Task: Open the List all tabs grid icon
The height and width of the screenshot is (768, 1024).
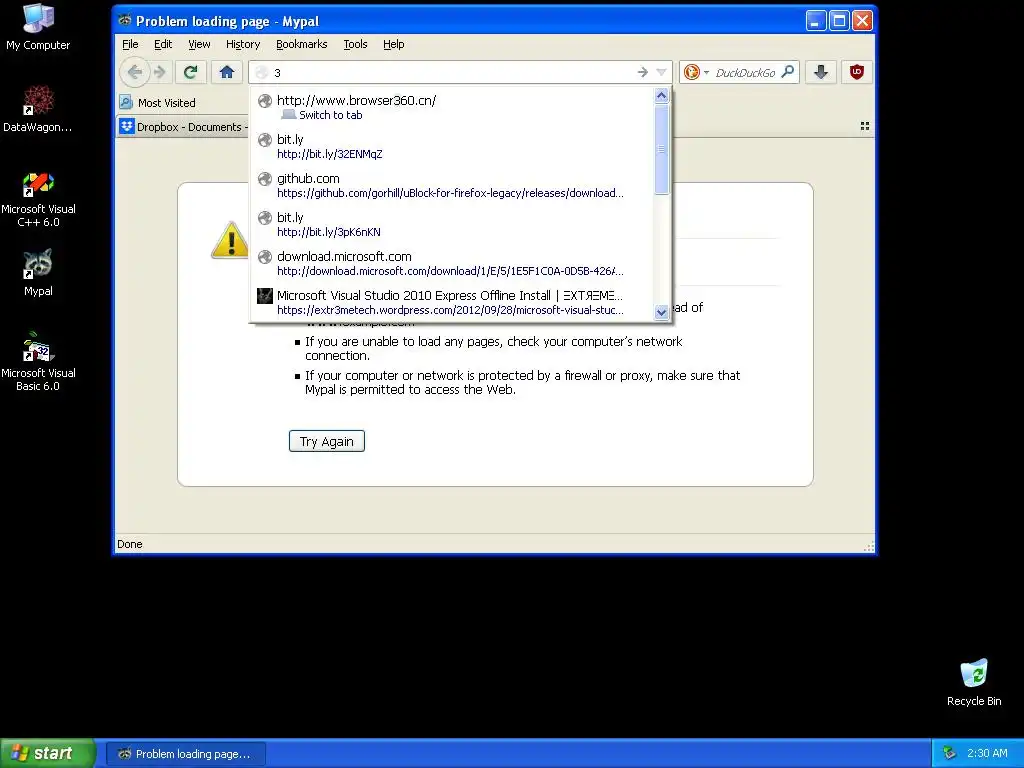Action: 865,126
